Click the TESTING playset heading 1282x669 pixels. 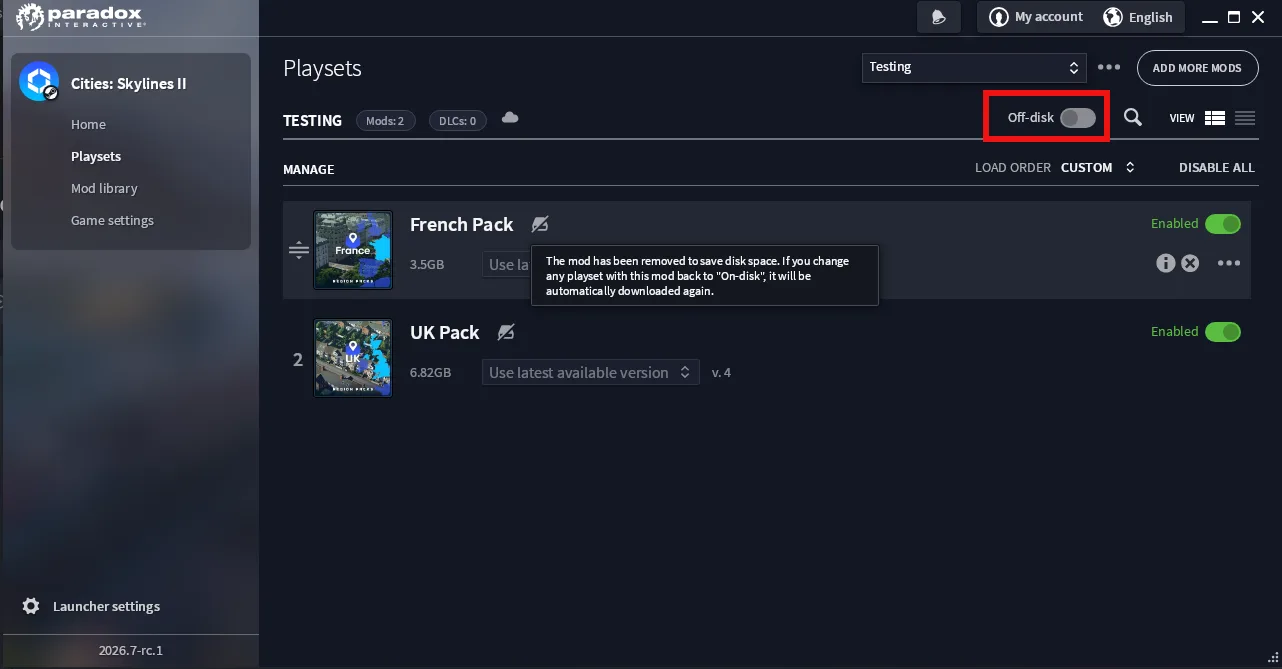point(312,120)
